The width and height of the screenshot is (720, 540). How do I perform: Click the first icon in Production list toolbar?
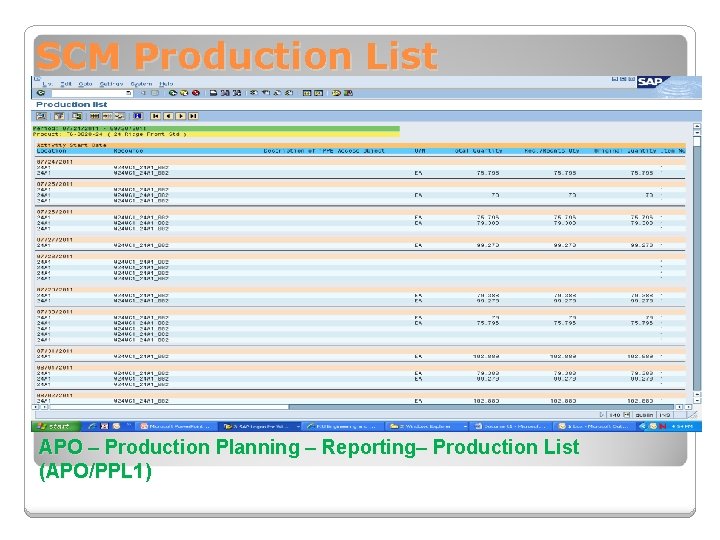pos(42,116)
